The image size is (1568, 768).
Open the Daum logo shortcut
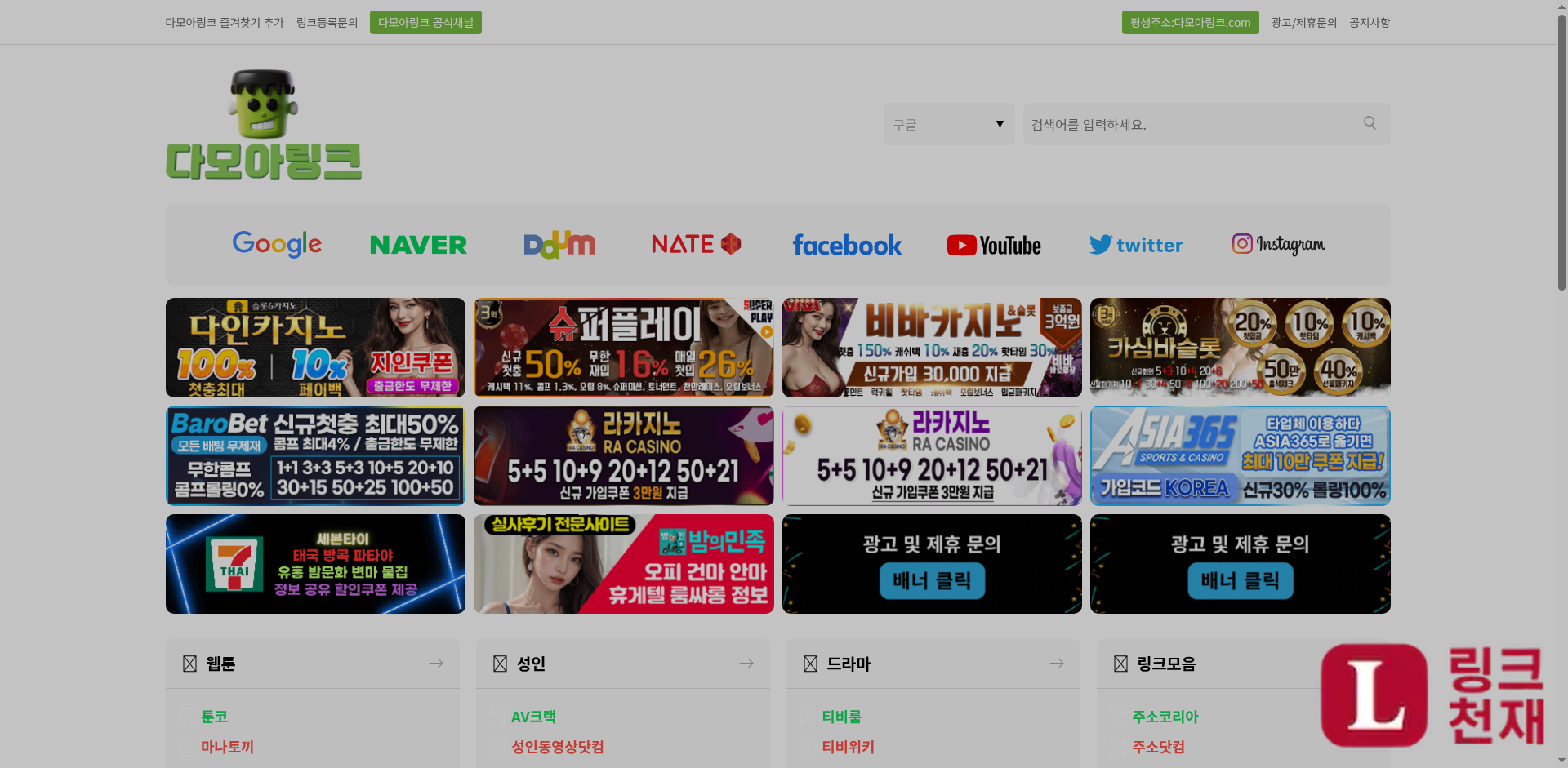559,244
